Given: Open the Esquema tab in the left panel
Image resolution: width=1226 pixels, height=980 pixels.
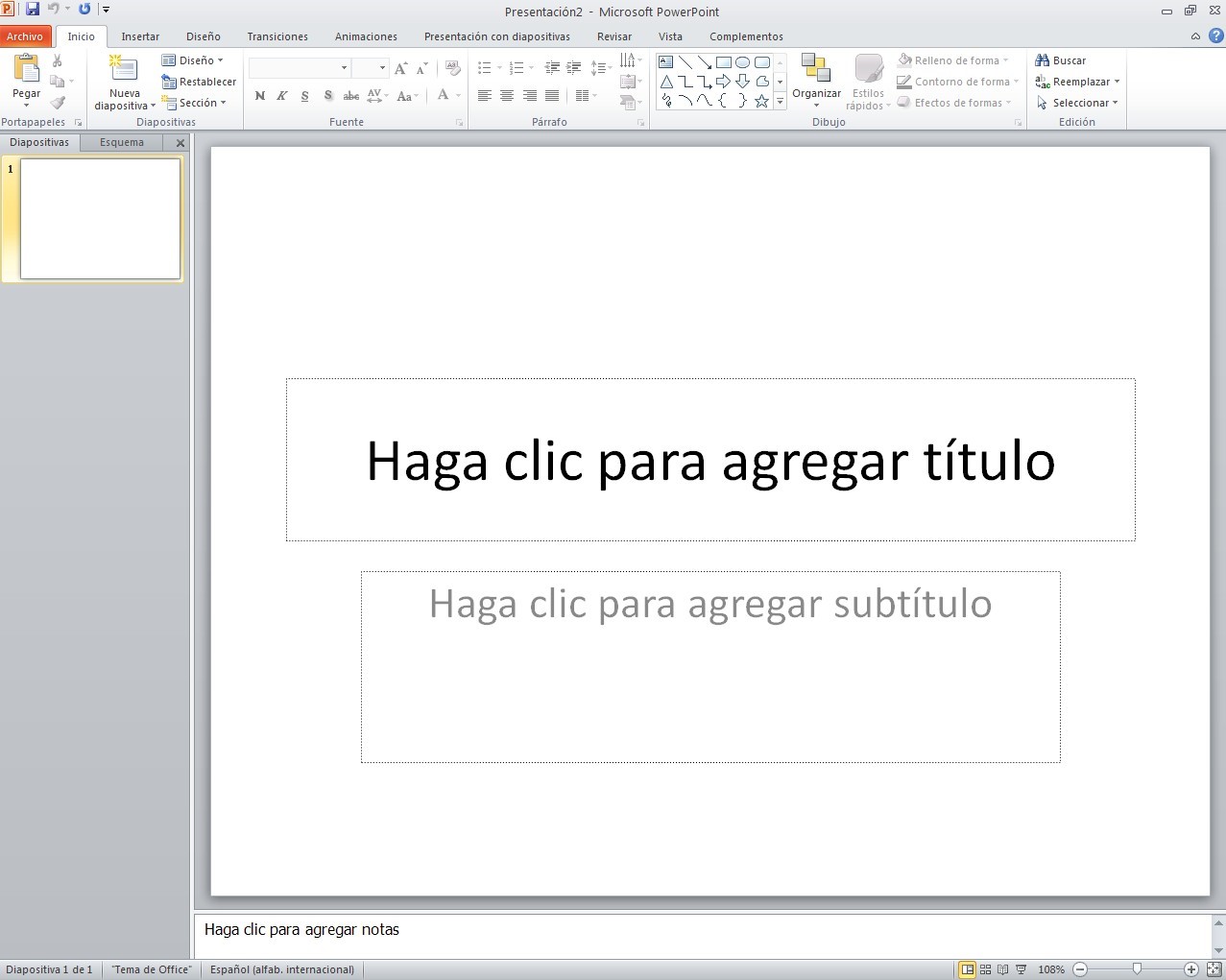Looking at the screenshot, I should [x=121, y=142].
